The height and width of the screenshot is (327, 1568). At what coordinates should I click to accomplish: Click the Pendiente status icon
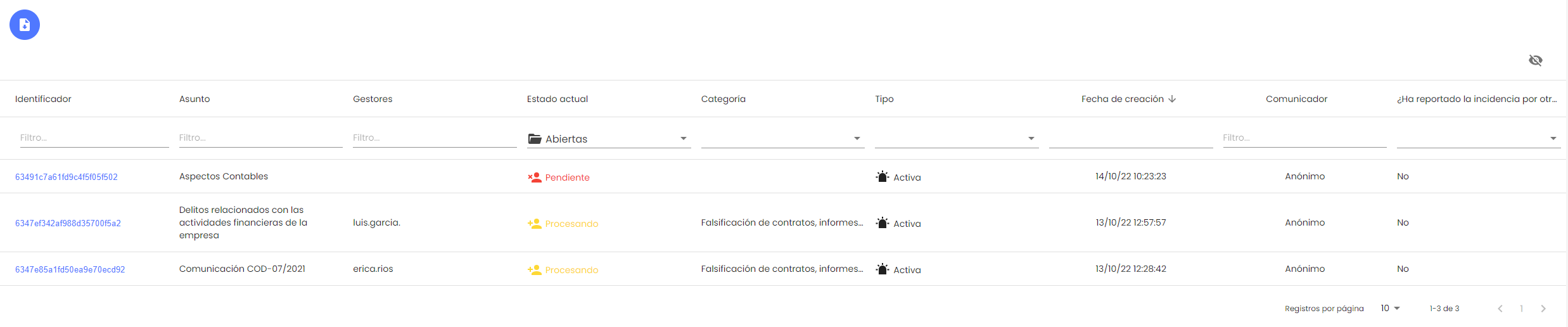[535, 177]
